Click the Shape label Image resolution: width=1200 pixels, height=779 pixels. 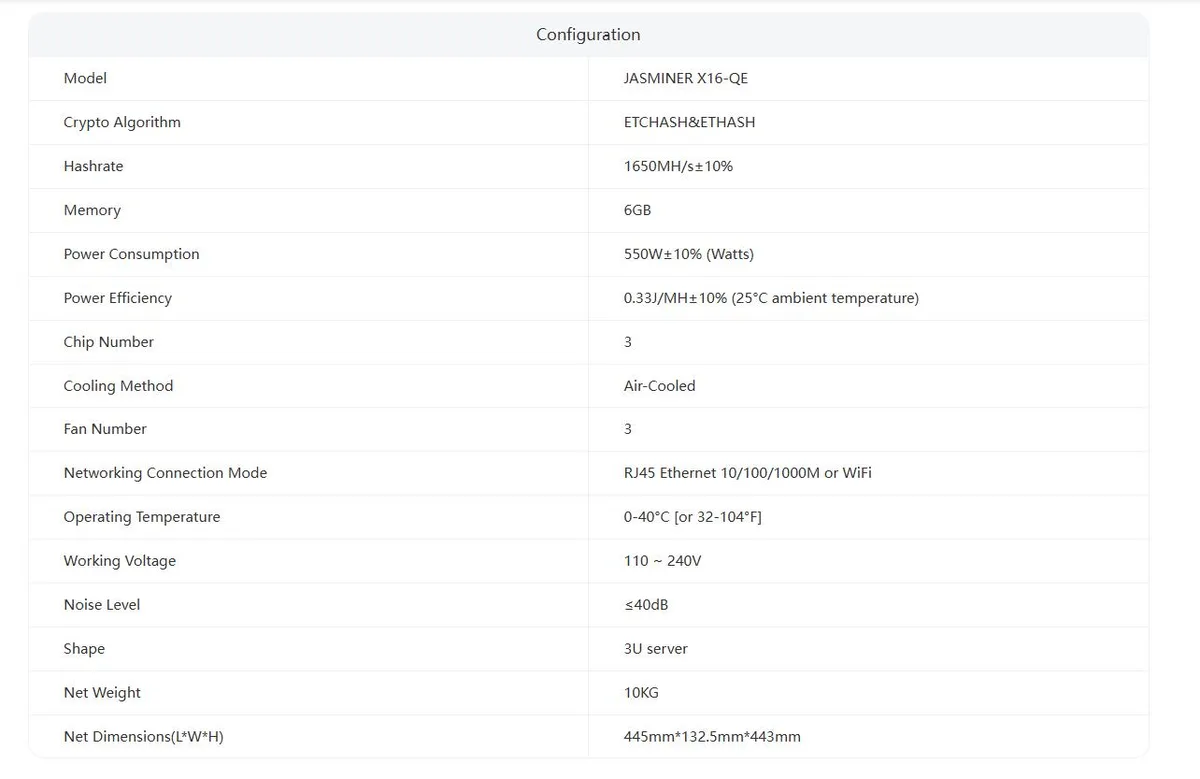(x=84, y=649)
